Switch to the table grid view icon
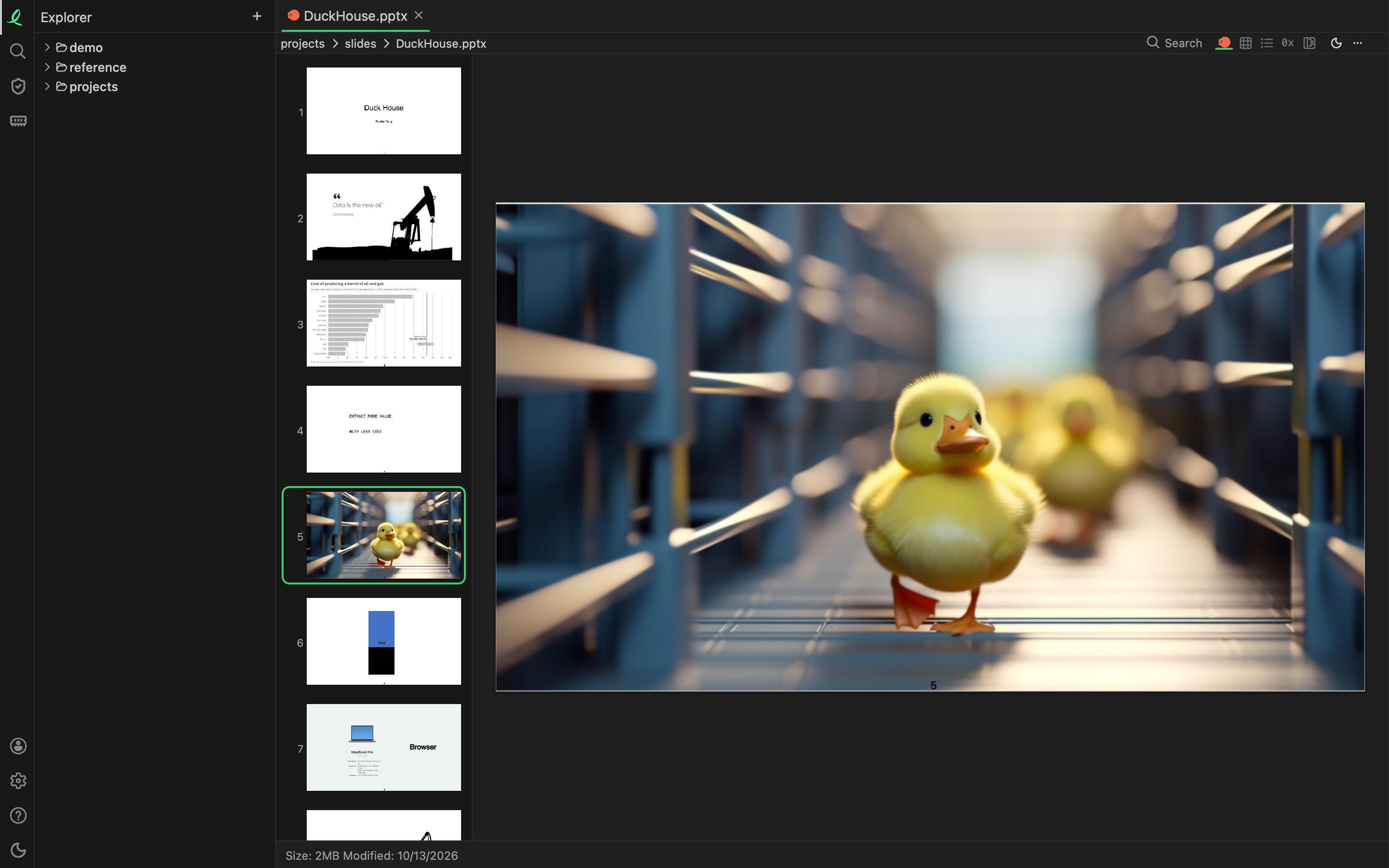This screenshot has height=868, width=1389. (1245, 43)
